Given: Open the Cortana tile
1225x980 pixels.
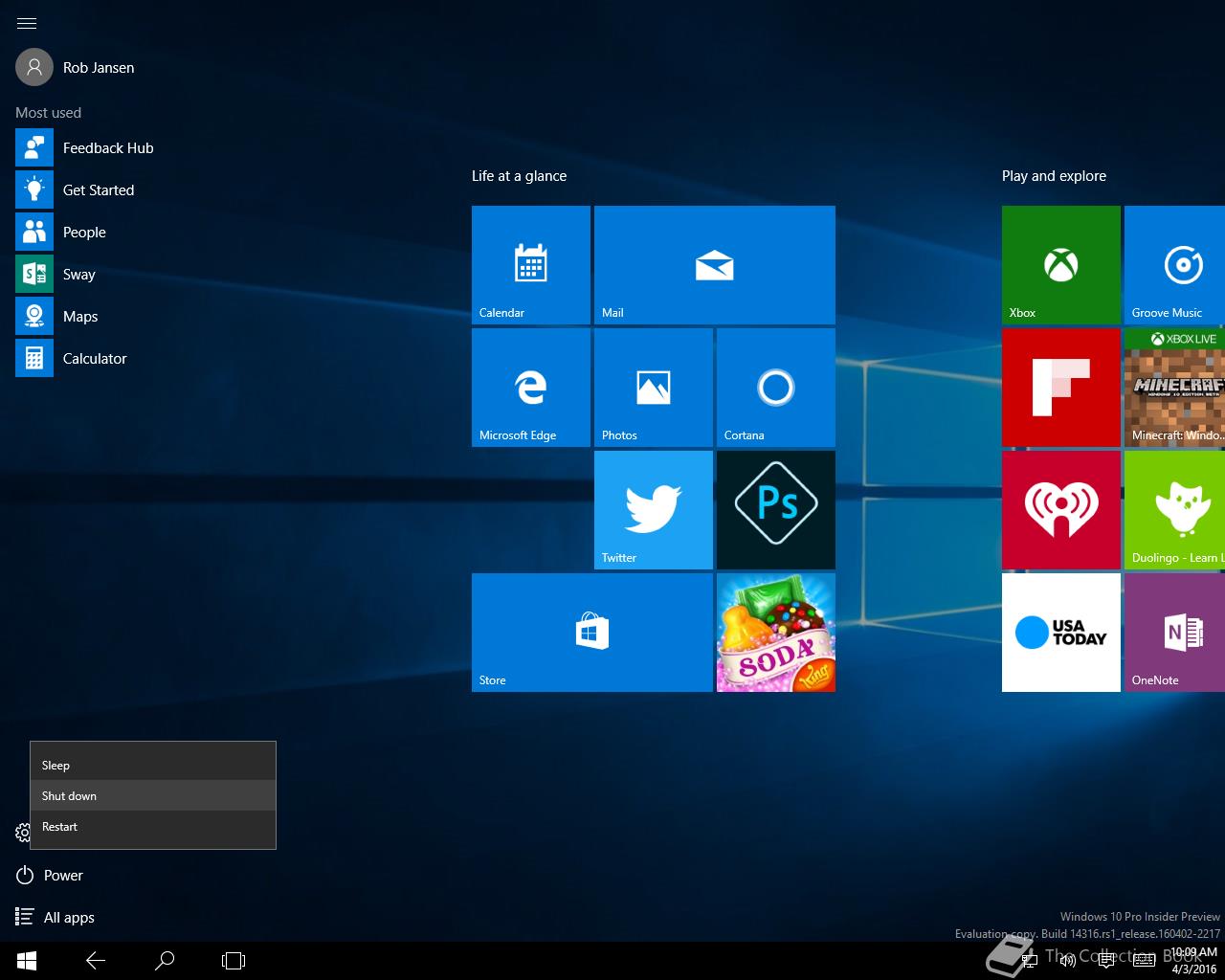Looking at the screenshot, I should point(776,388).
